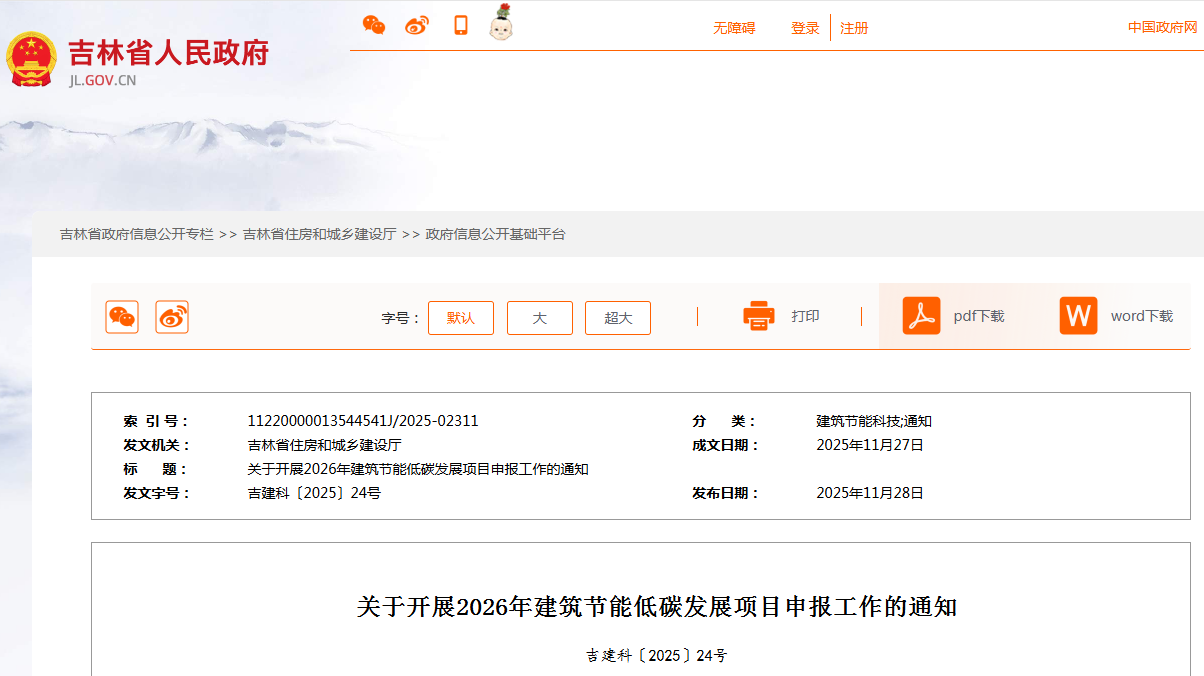Share via WeChat icon in article toolbar

(x=123, y=317)
